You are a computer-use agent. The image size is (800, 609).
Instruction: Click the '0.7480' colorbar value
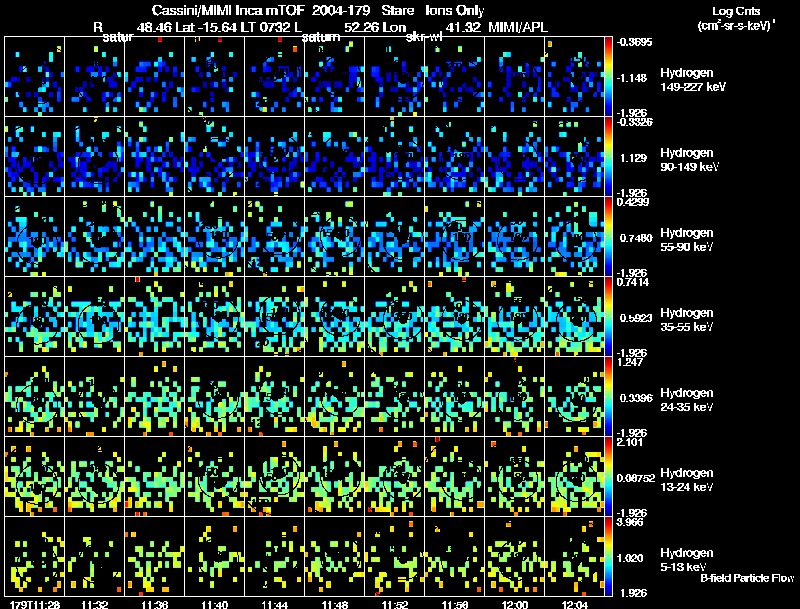636,238
